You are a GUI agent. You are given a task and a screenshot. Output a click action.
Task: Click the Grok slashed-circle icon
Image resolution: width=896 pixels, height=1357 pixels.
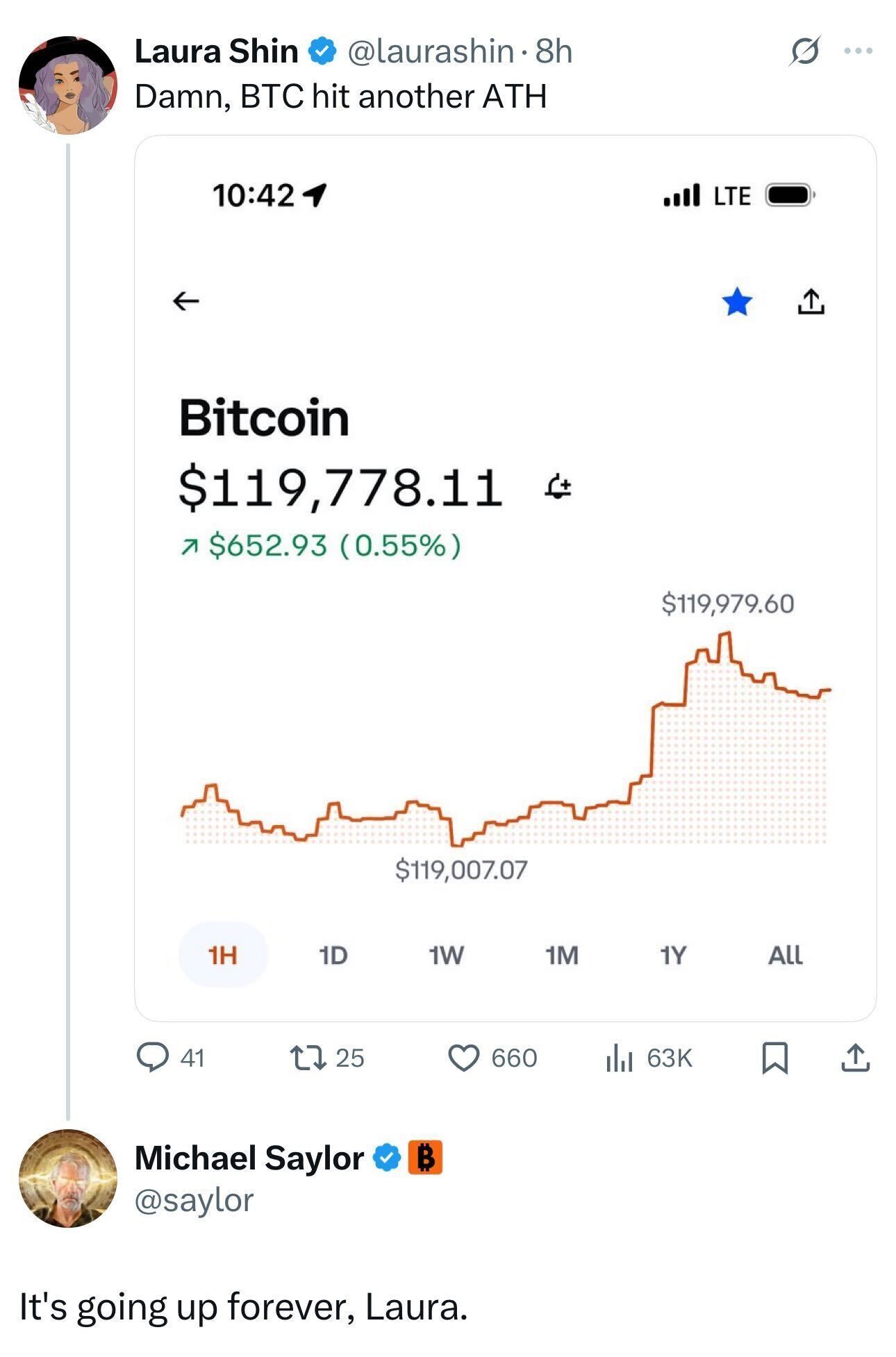(805, 51)
